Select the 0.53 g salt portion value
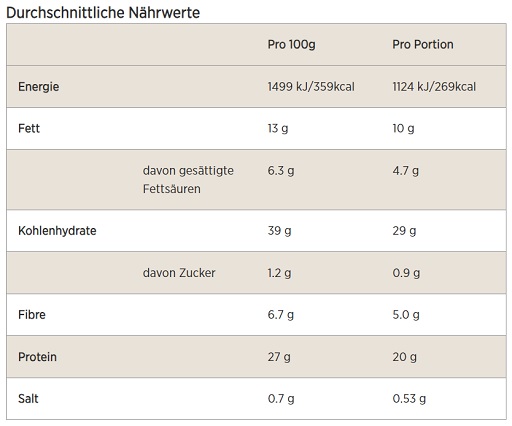The width and height of the screenshot is (512, 426). click(409, 399)
